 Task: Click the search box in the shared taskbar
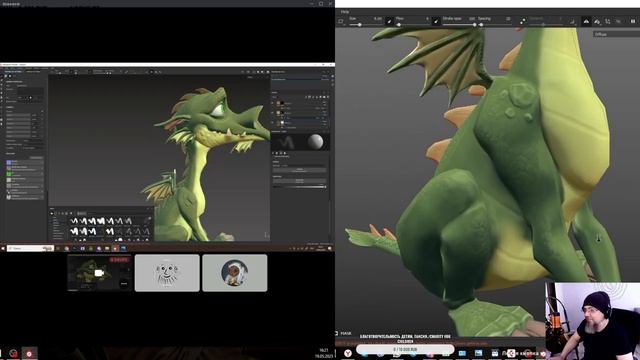tap(30, 248)
